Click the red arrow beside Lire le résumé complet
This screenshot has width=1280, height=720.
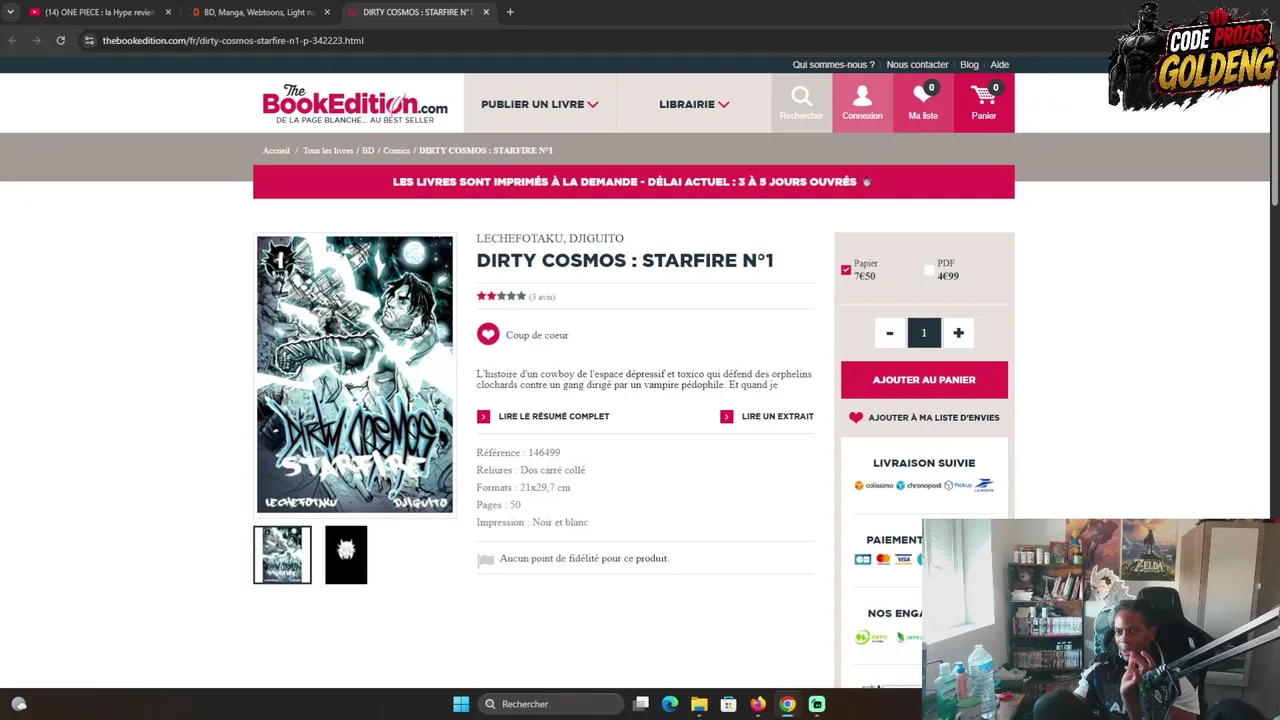pyautogui.click(x=484, y=417)
